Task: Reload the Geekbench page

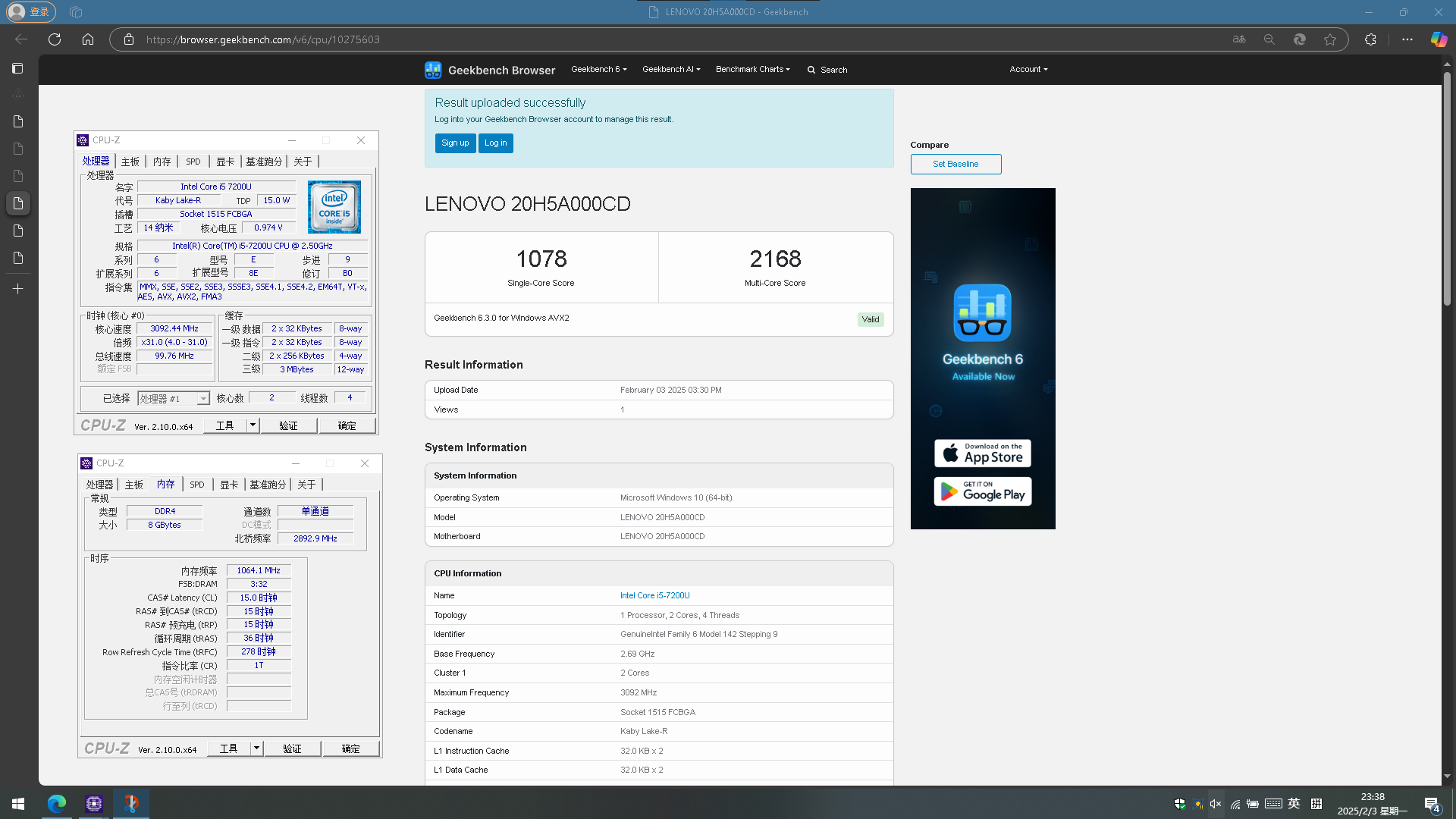Action: [x=55, y=39]
